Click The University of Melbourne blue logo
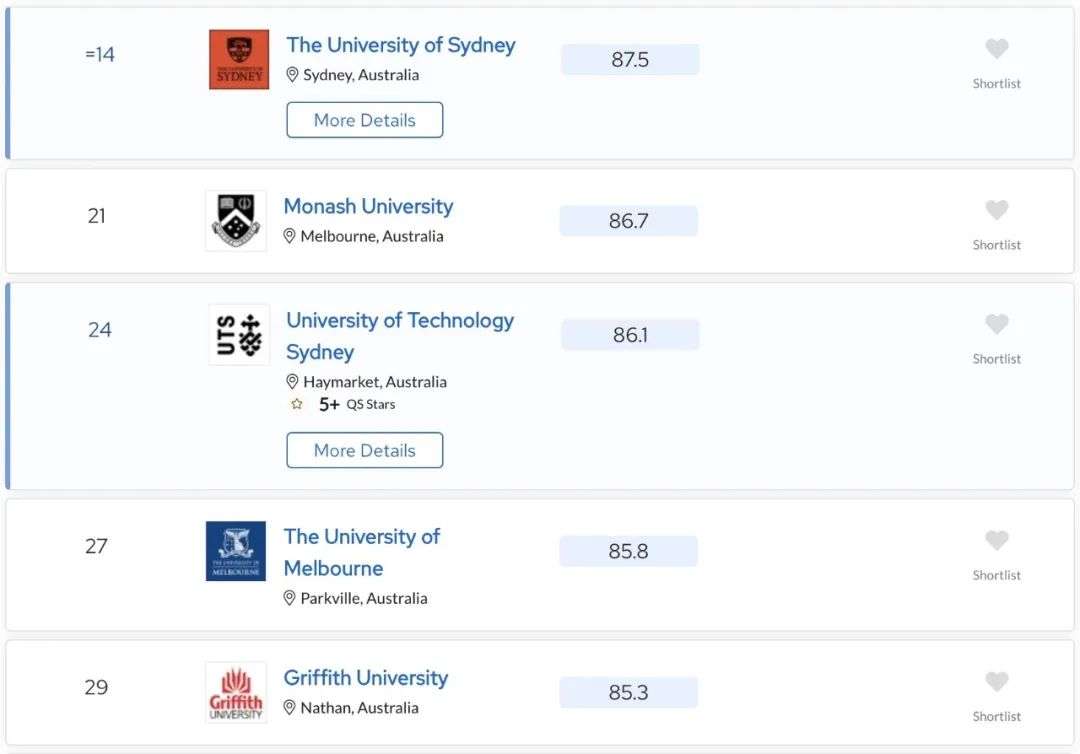 [x=236, y=551]
